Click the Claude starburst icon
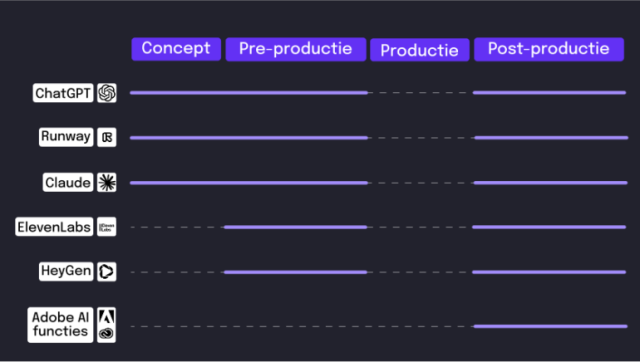 pos(107,182)
